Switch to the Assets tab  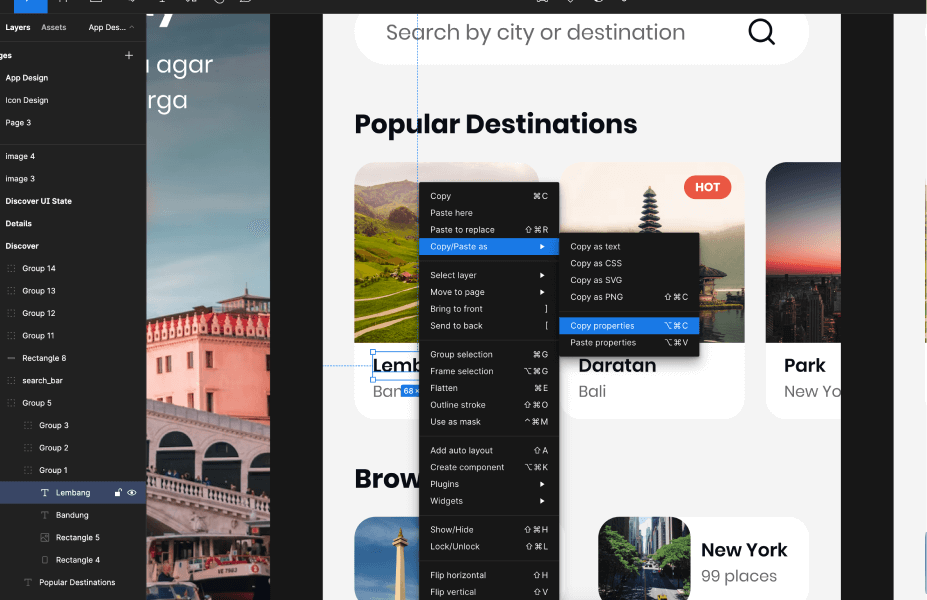53,28
